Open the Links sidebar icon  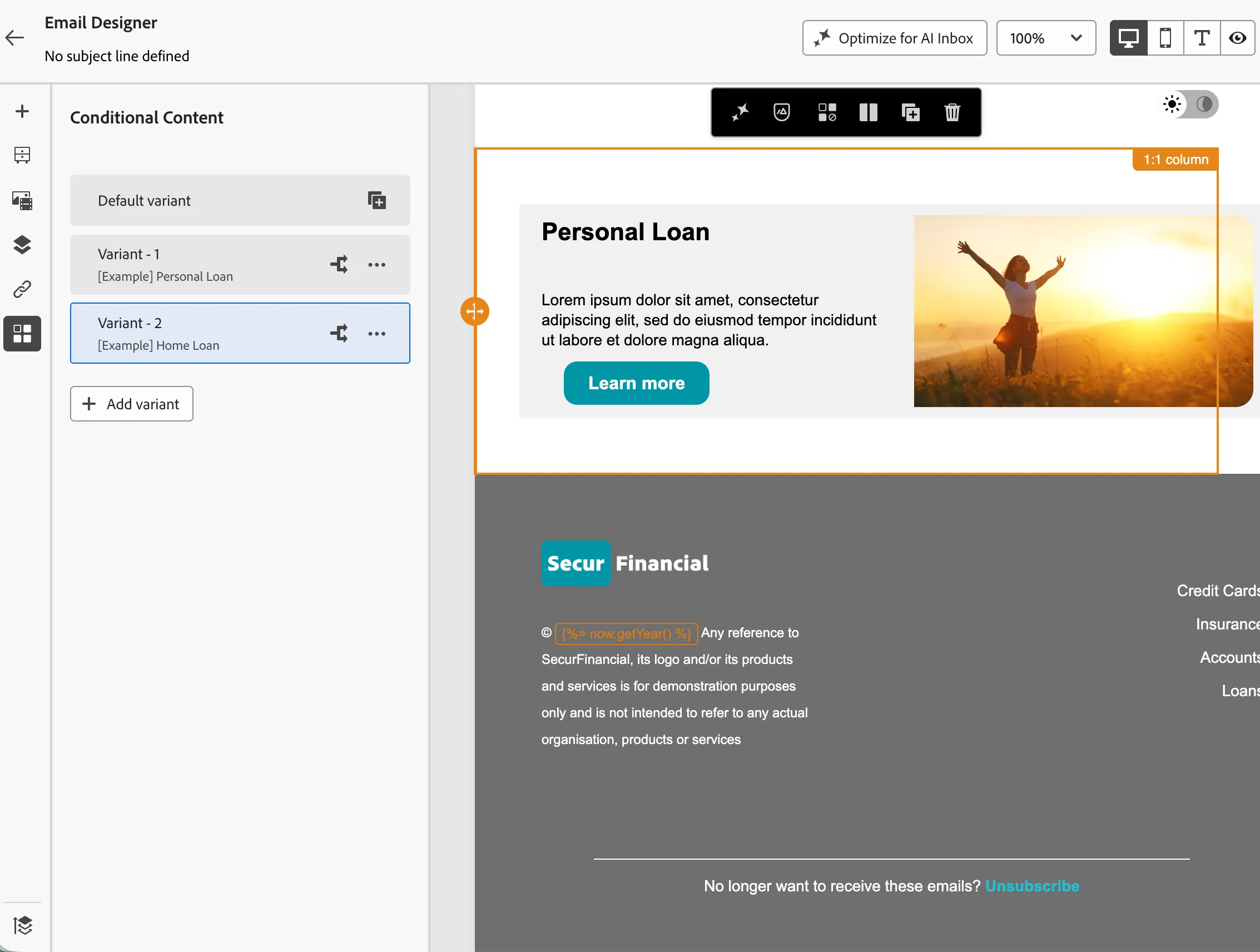pos(22,289)
